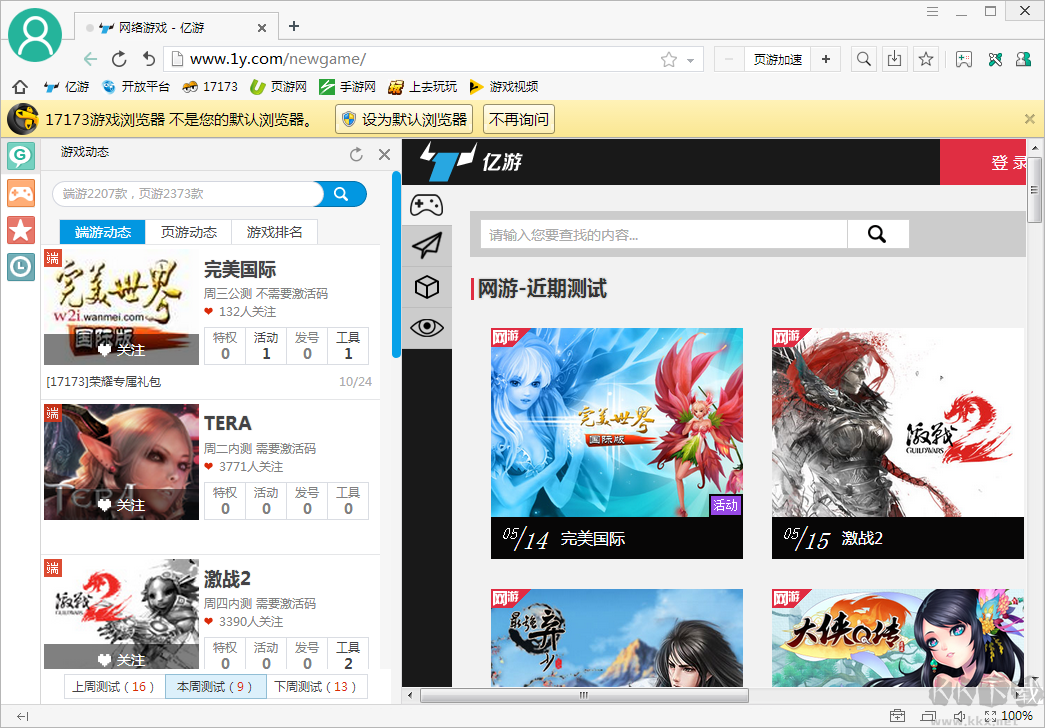
Task: Open the downloads icon in toolbar
Action: point(894,59)
